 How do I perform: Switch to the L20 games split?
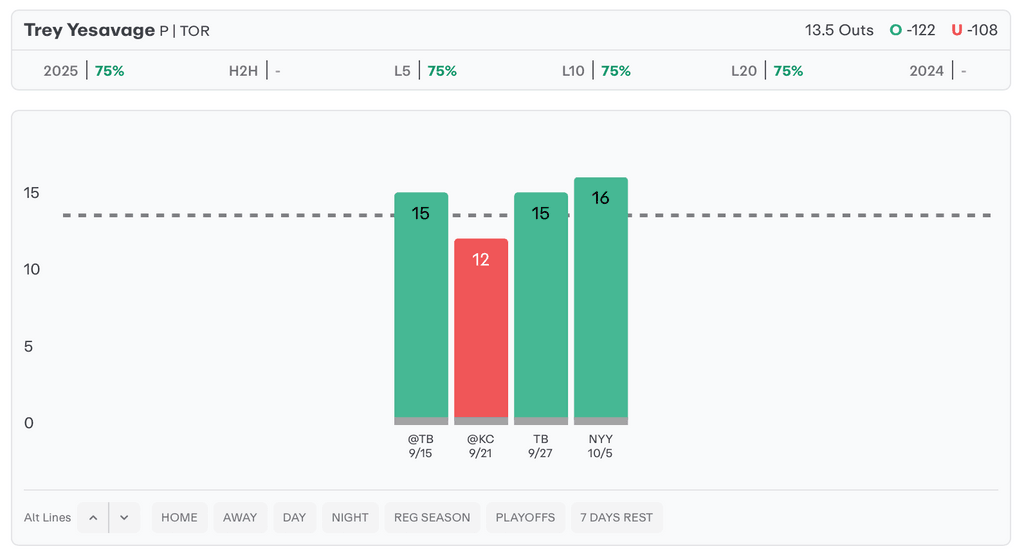click(767, 71)
